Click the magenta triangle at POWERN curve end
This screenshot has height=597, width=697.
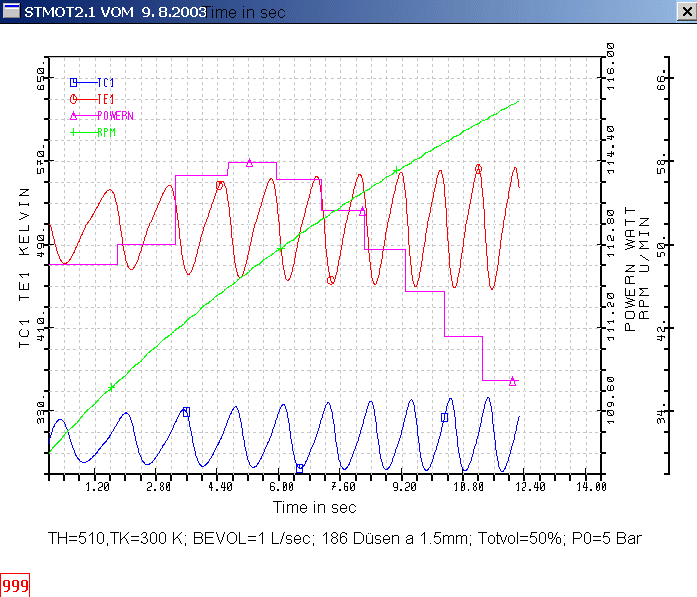[x=512, y=380]
